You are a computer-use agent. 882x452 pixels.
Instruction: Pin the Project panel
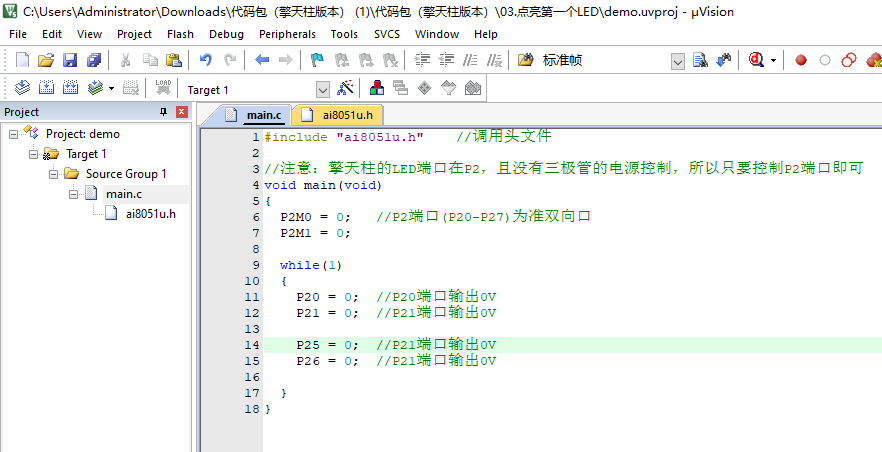click(164, 112)
